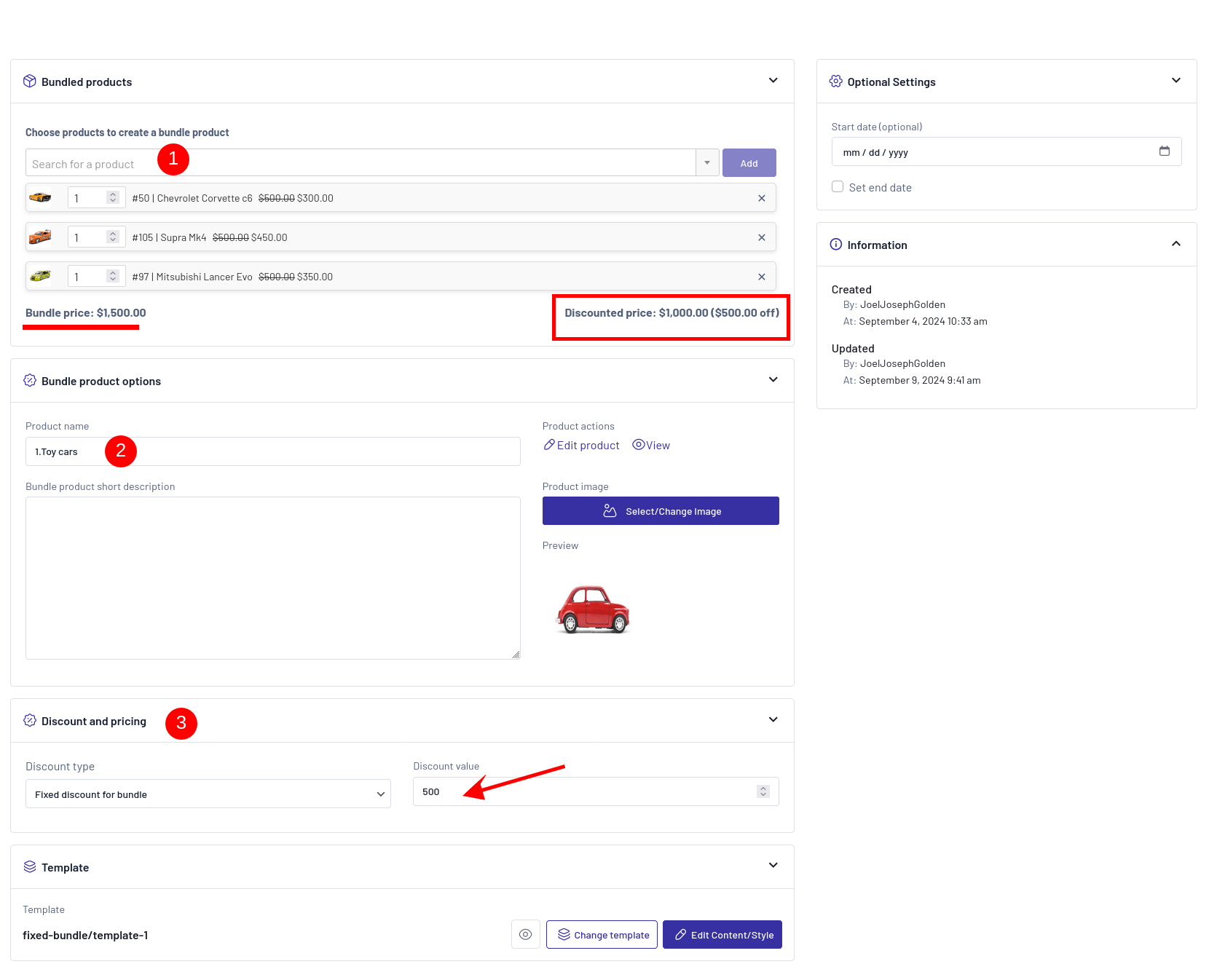Collapse the Information panel

click(1175, 244)
